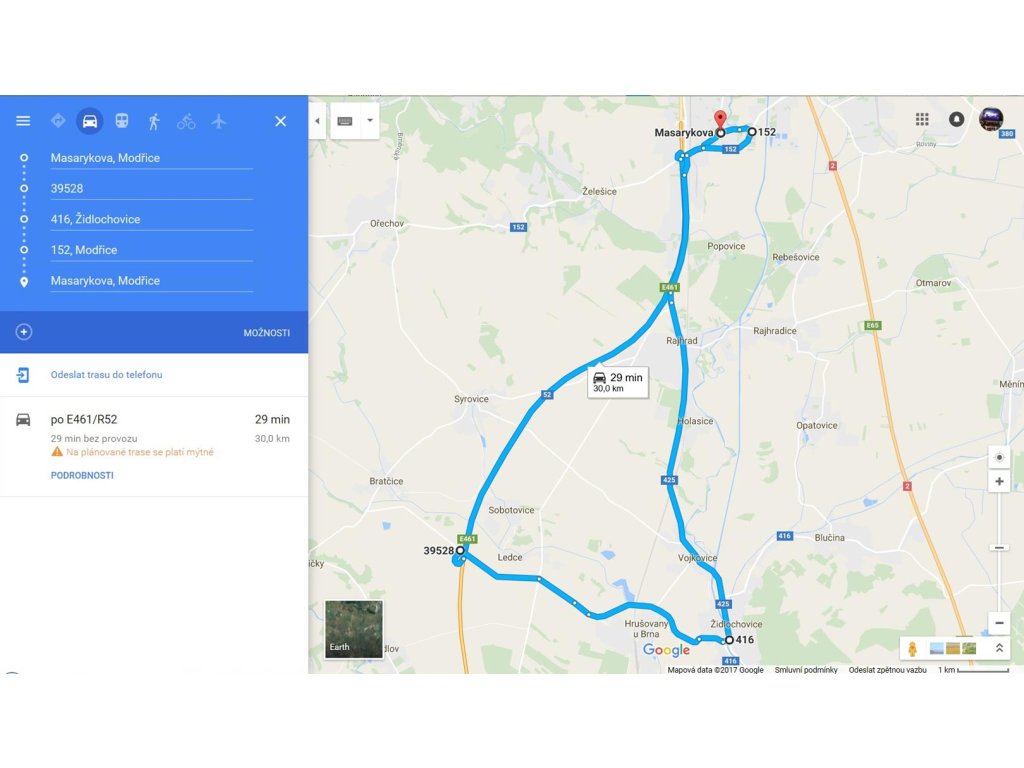Image resolution: width=1024 pixels, height=768 pixels.
Task: Open Google apps grid
Action: click(x=922, y=119)
